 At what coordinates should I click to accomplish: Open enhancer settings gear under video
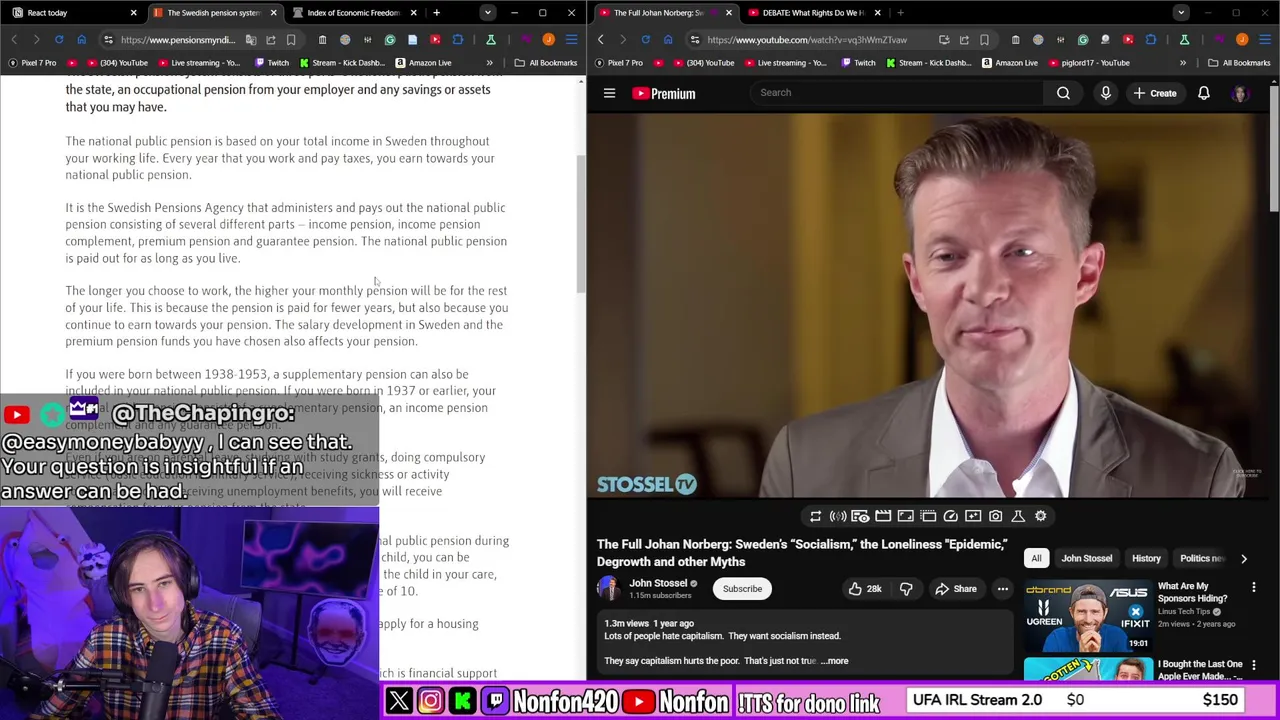(x=1040, y=516)
